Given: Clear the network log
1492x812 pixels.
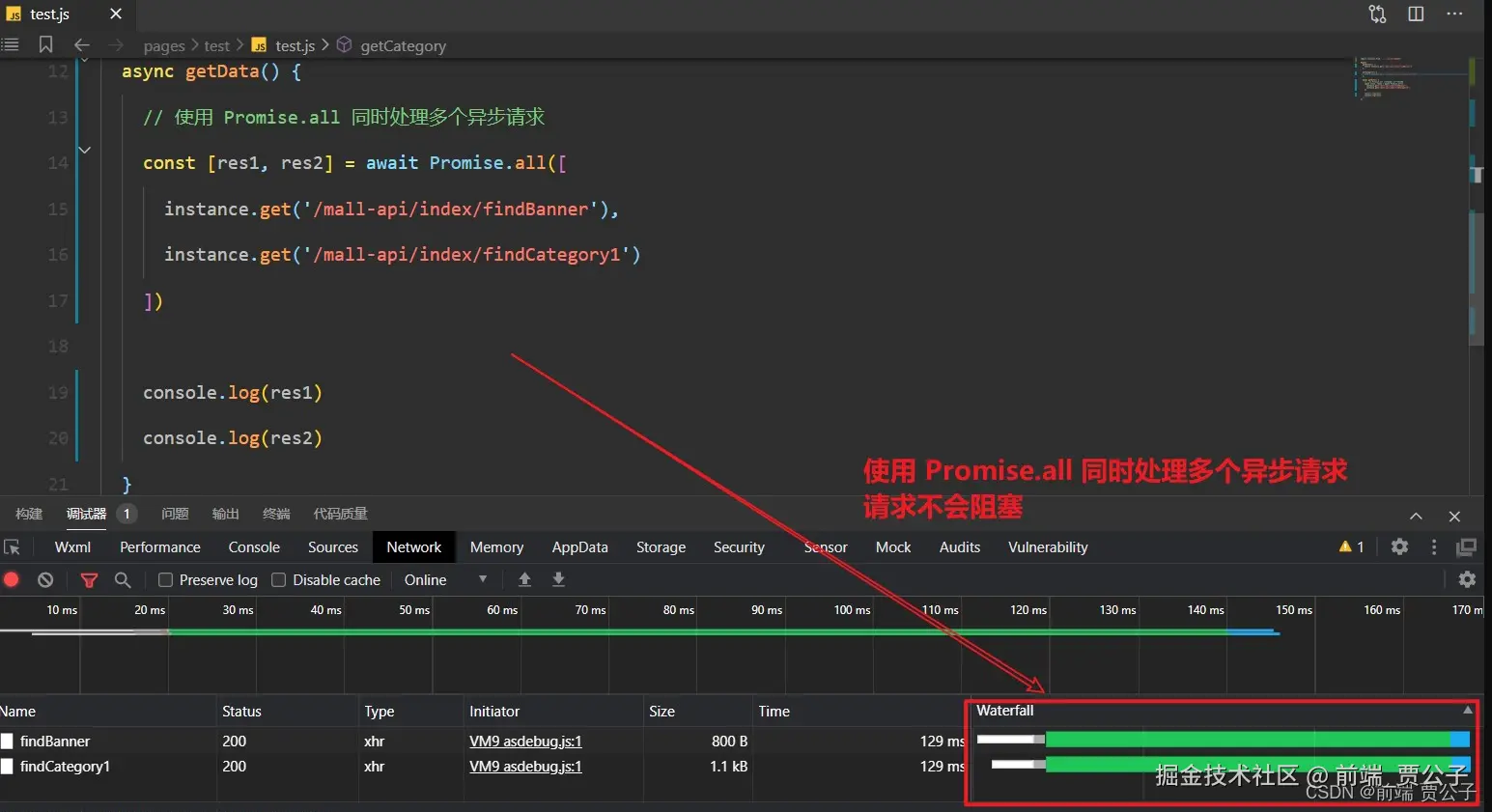Looking at the screenshot, I should [x=45, y=579].
